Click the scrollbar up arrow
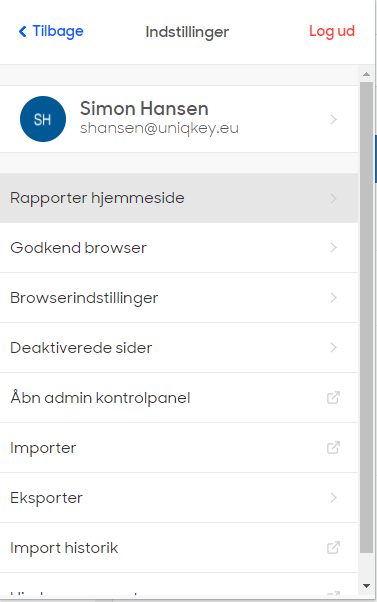 point(366,74)
